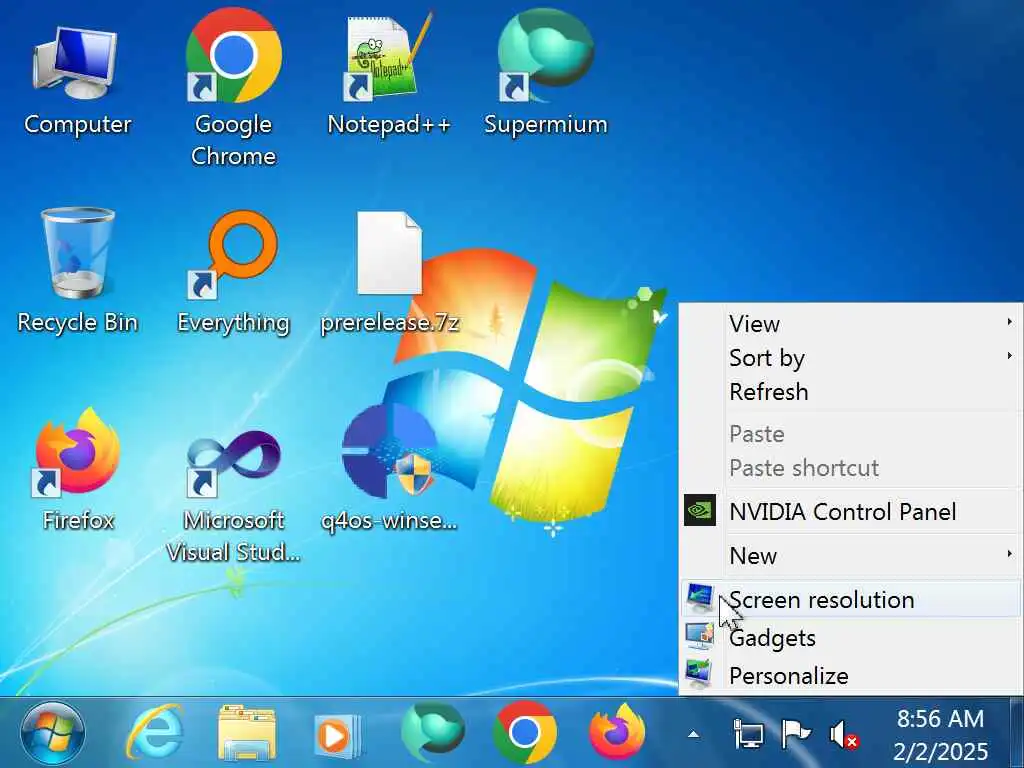Click the "Recycle Bin" label text
The image size is (1024, 768).
pos(77,323)
